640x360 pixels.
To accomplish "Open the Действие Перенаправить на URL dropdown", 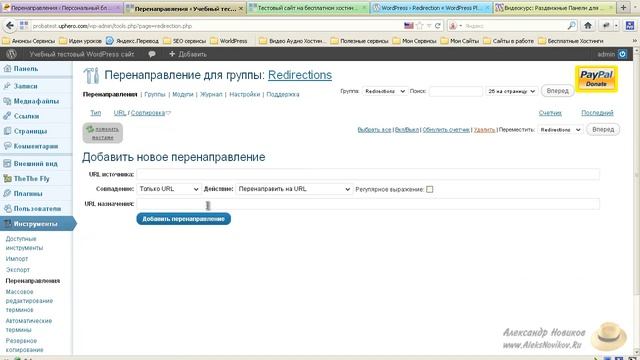I will pos(294,189).
